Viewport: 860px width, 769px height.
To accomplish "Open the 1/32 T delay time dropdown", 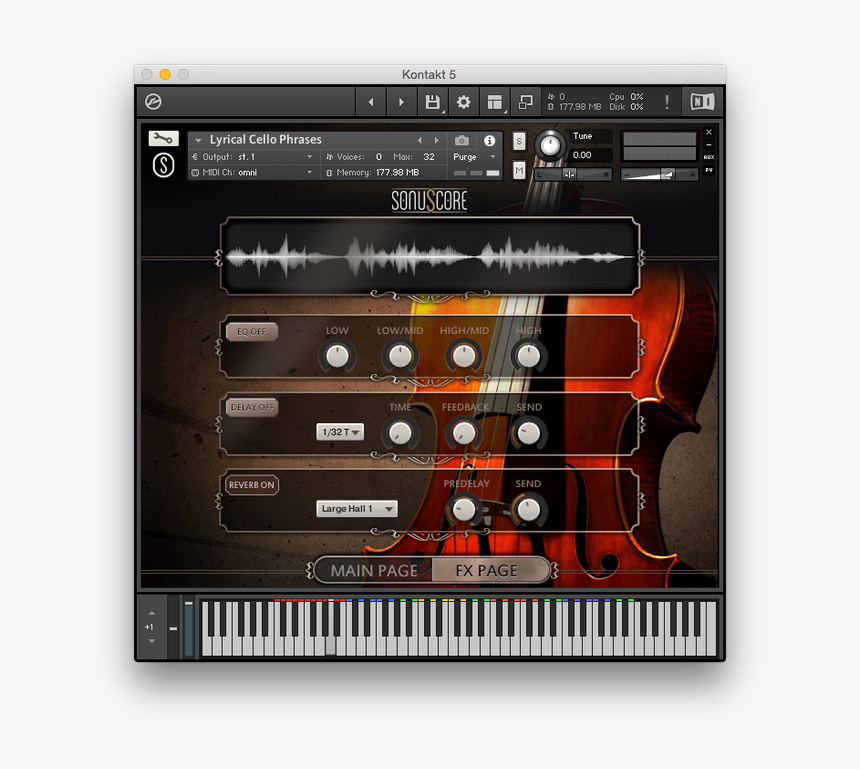I will 340,432.
